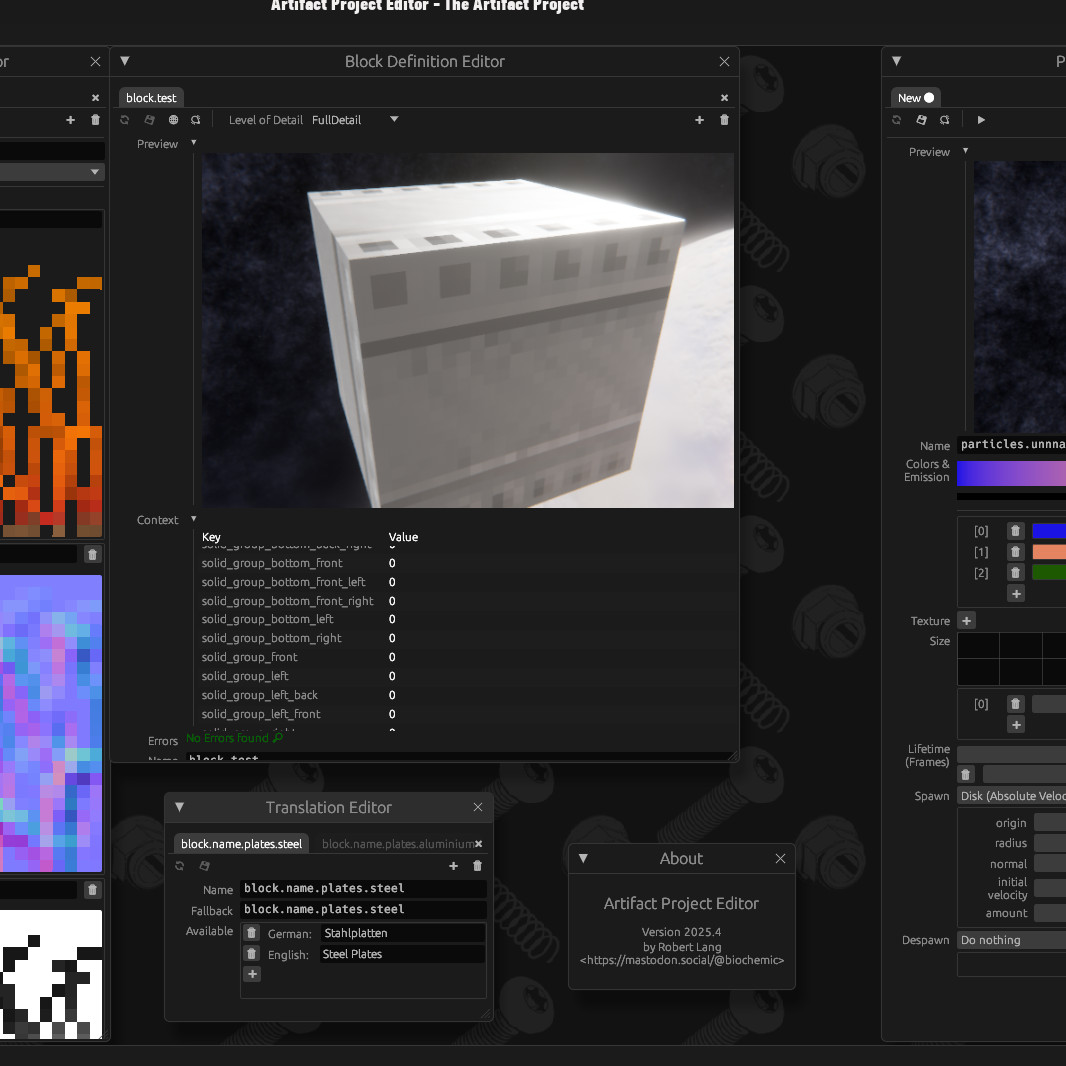The height and width of the screenshot is (1066, 1066).
Task: Click save icon in Block Definition Editor toolbar
Action: coord(149,120)
